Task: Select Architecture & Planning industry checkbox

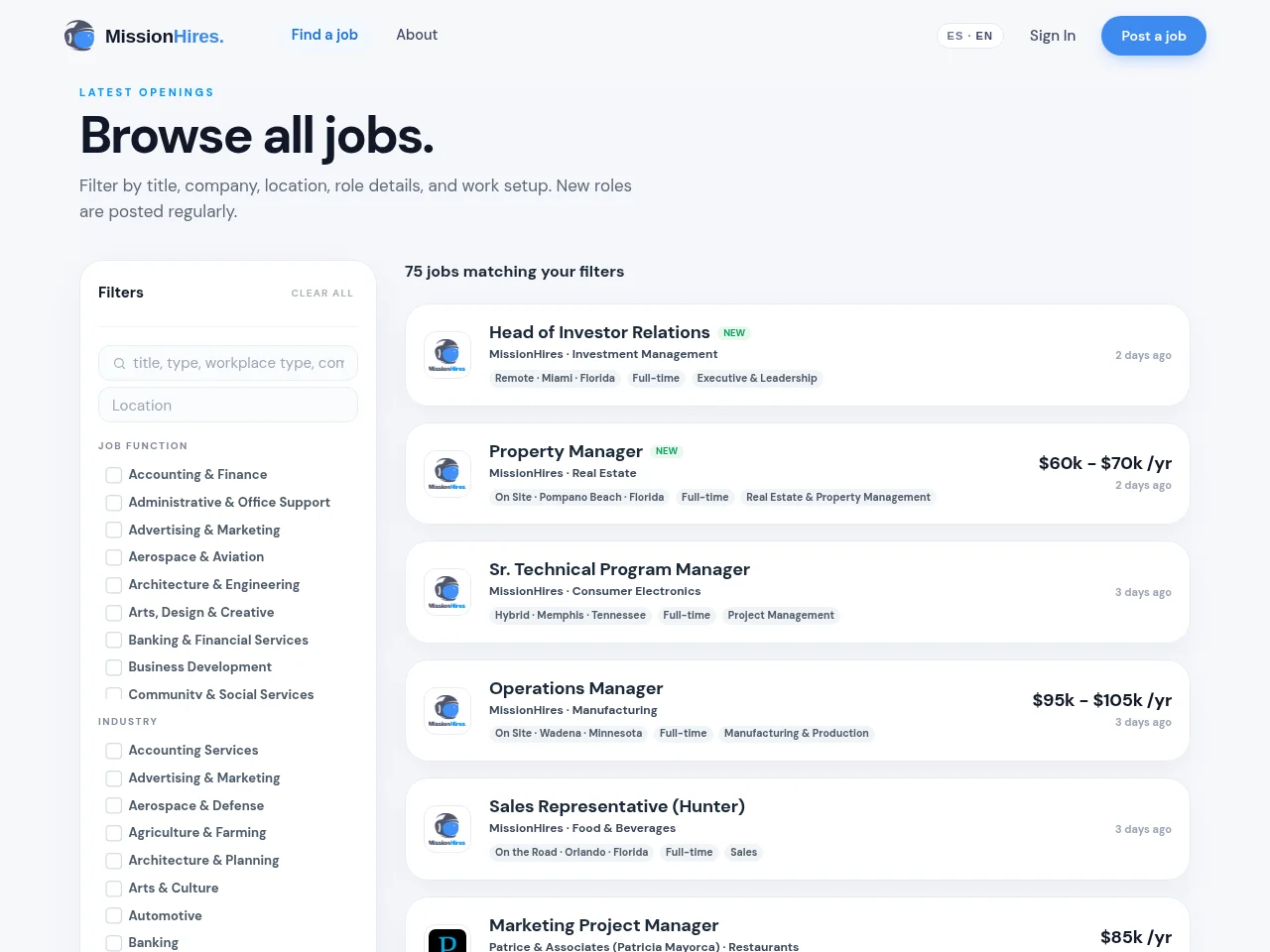Action: click(x=114, y=861)
